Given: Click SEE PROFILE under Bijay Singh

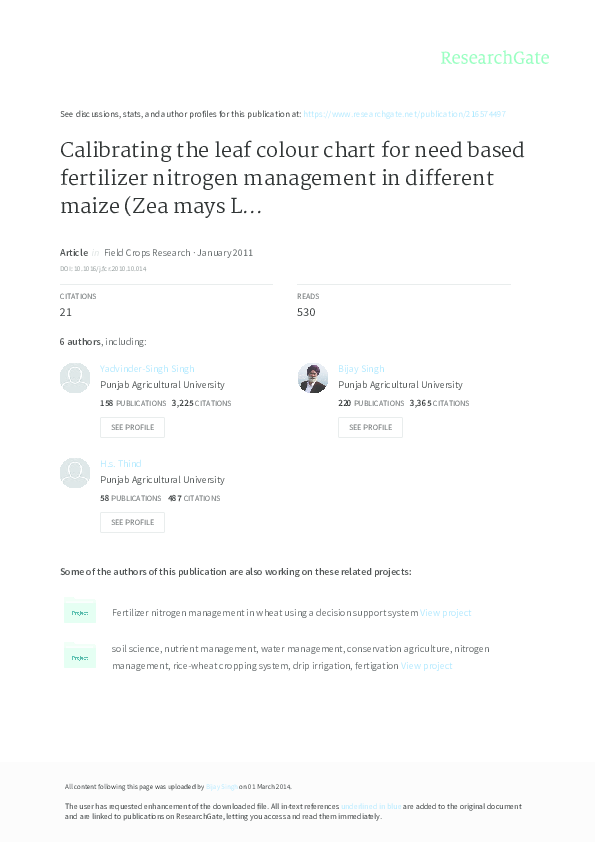Looking at the screenshot, I should pos(370,427).
